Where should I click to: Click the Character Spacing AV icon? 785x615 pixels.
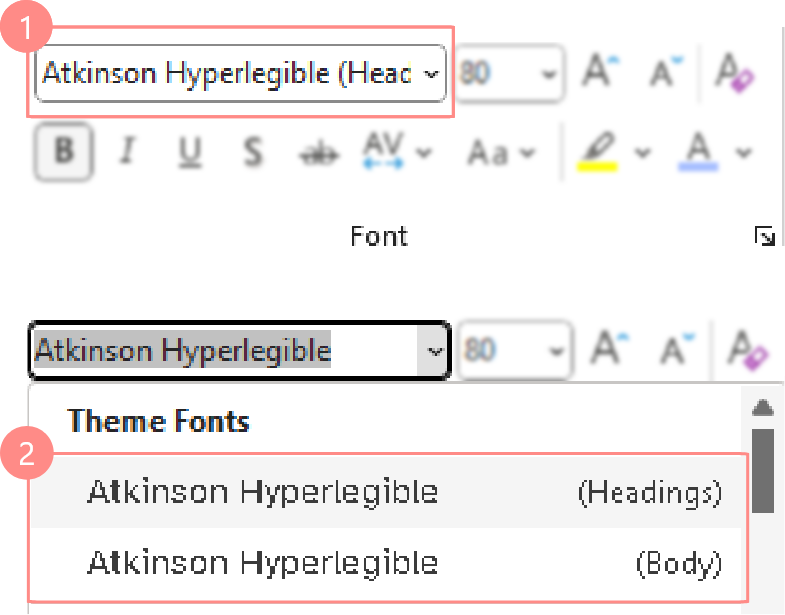(x=383, y=150)
